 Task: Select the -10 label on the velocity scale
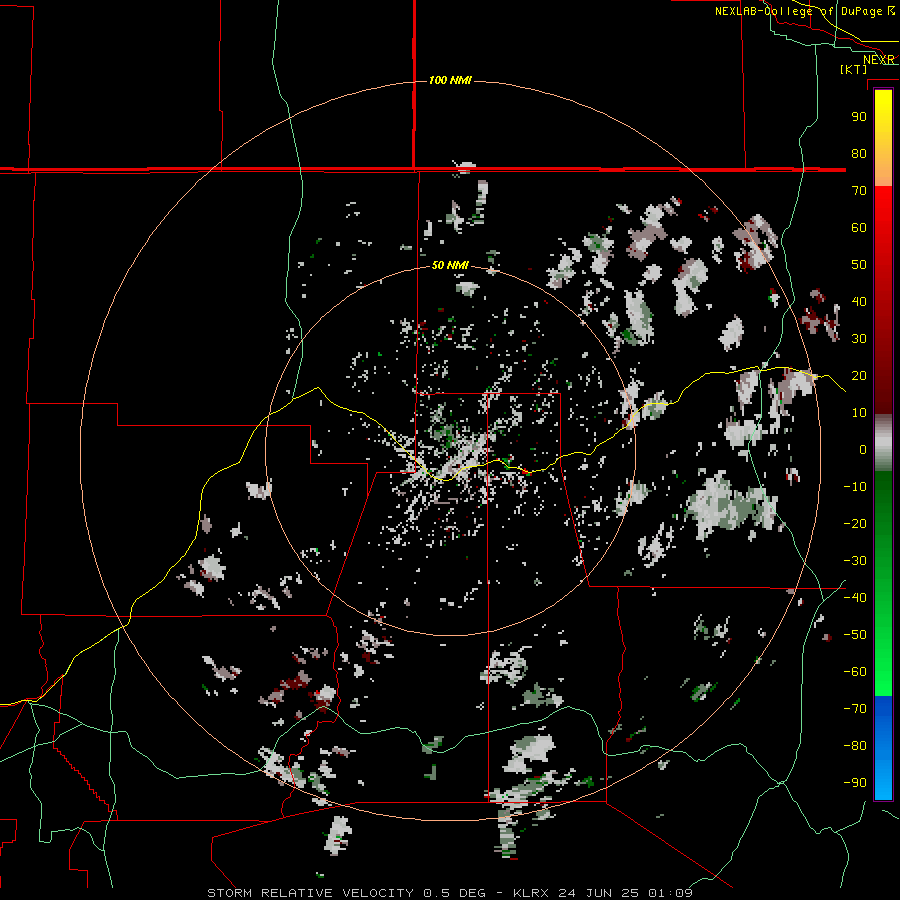tap(855, 487)
